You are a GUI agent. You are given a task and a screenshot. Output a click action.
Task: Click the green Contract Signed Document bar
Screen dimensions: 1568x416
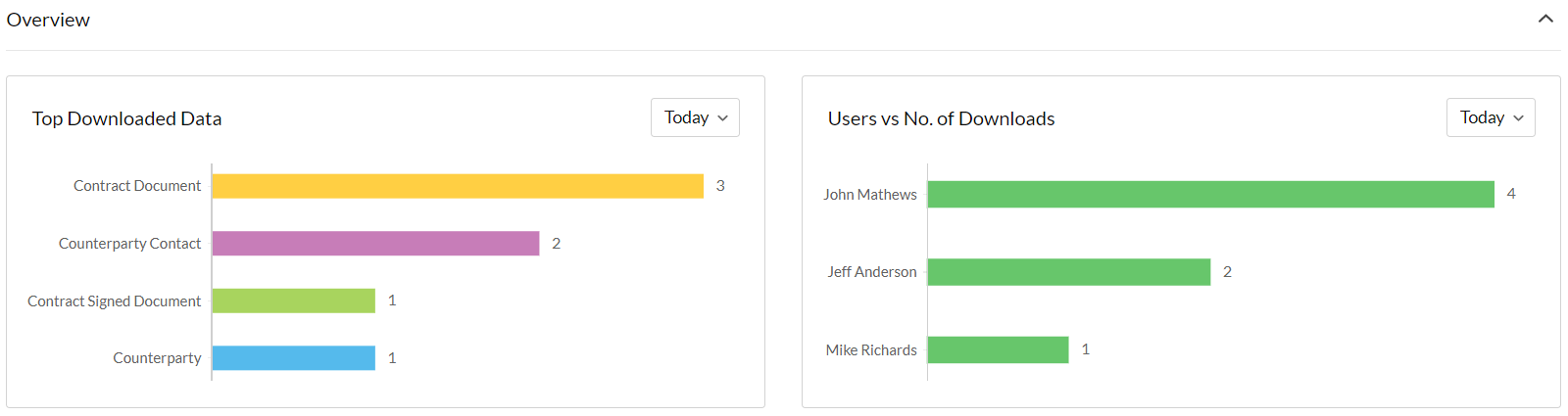click(x=294, y=300)
